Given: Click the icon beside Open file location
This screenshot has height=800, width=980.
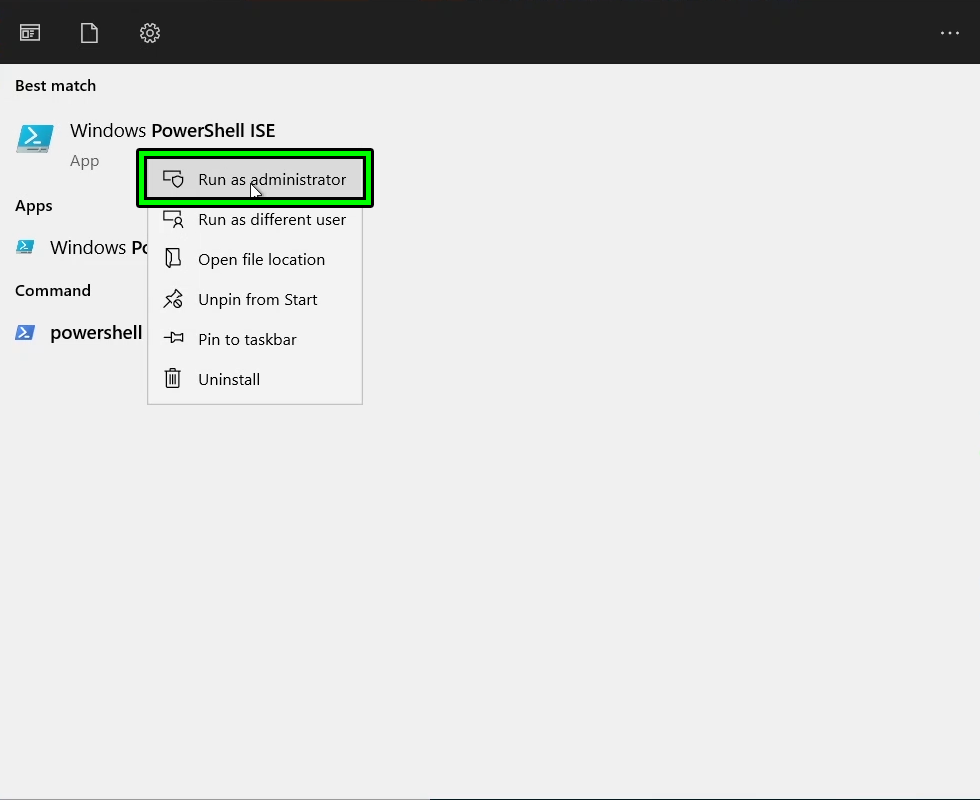Looking at the screenshot, I should (172, 259).
